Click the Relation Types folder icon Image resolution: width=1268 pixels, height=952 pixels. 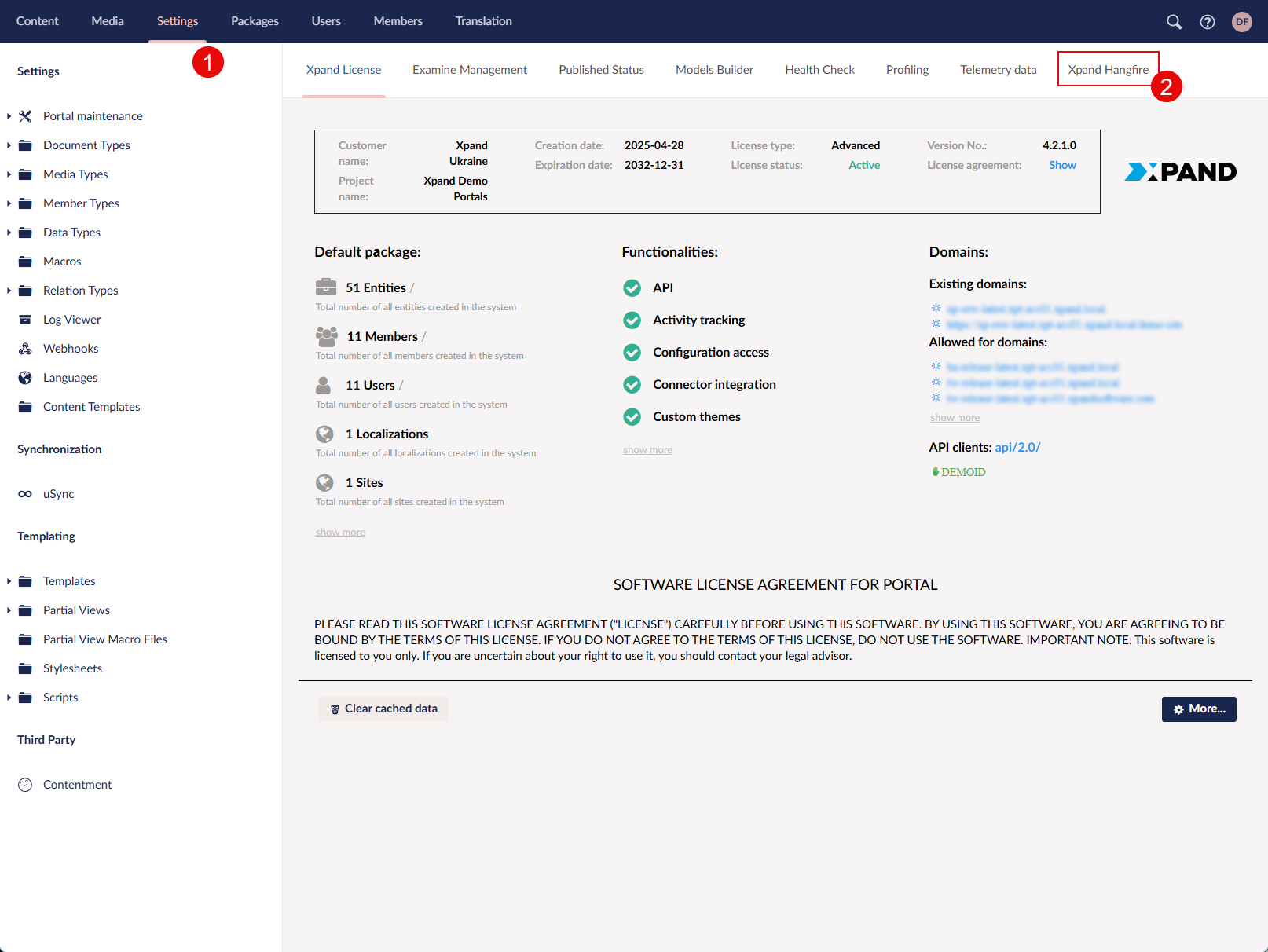click(25, 291)
